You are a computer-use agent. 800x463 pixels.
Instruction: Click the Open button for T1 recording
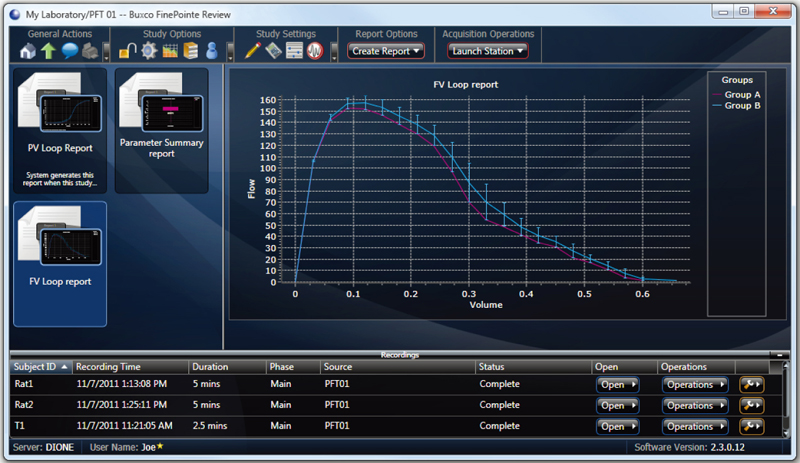coord(617,426)
